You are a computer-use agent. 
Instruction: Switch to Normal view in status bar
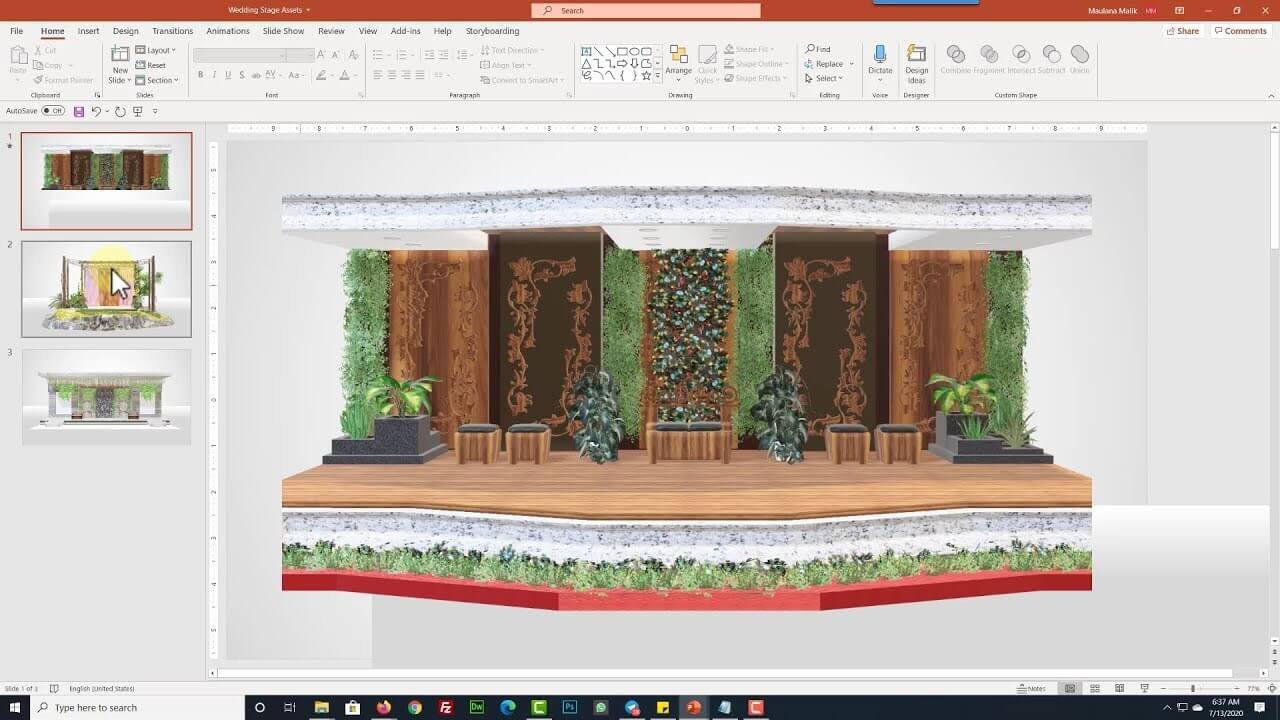pos(1070,689)
